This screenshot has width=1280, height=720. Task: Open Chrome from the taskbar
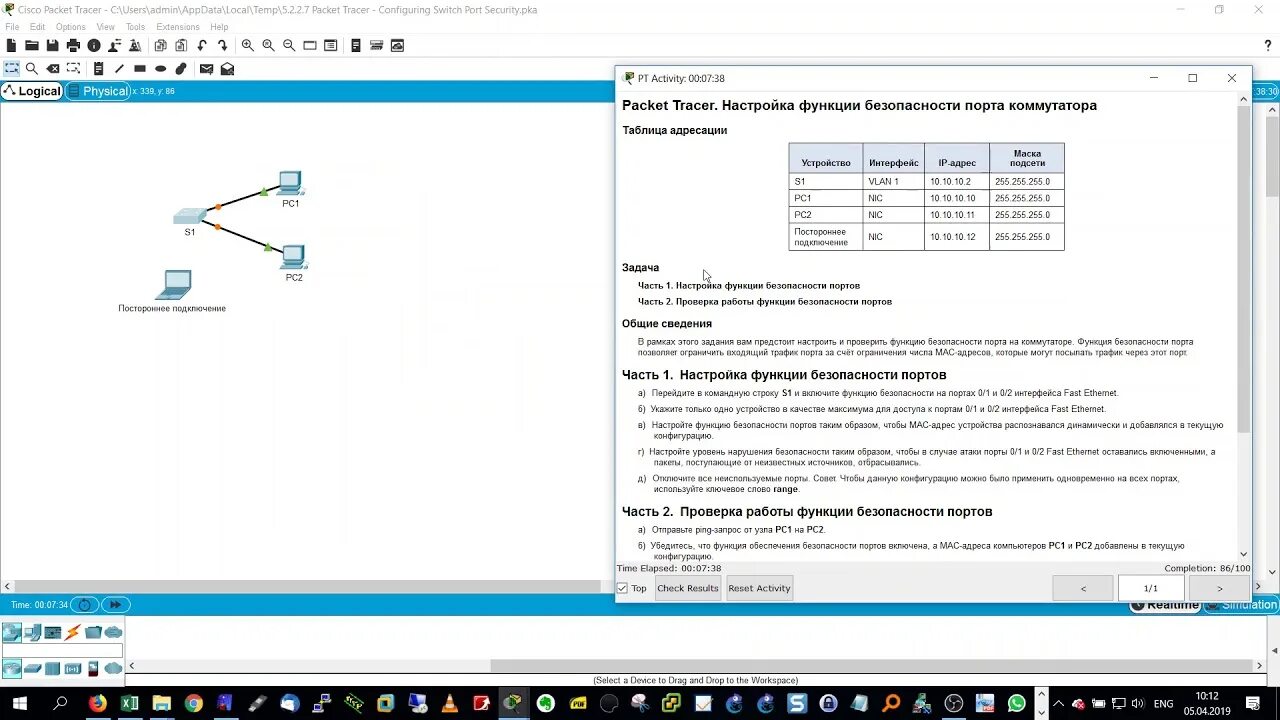click(193, 703)
